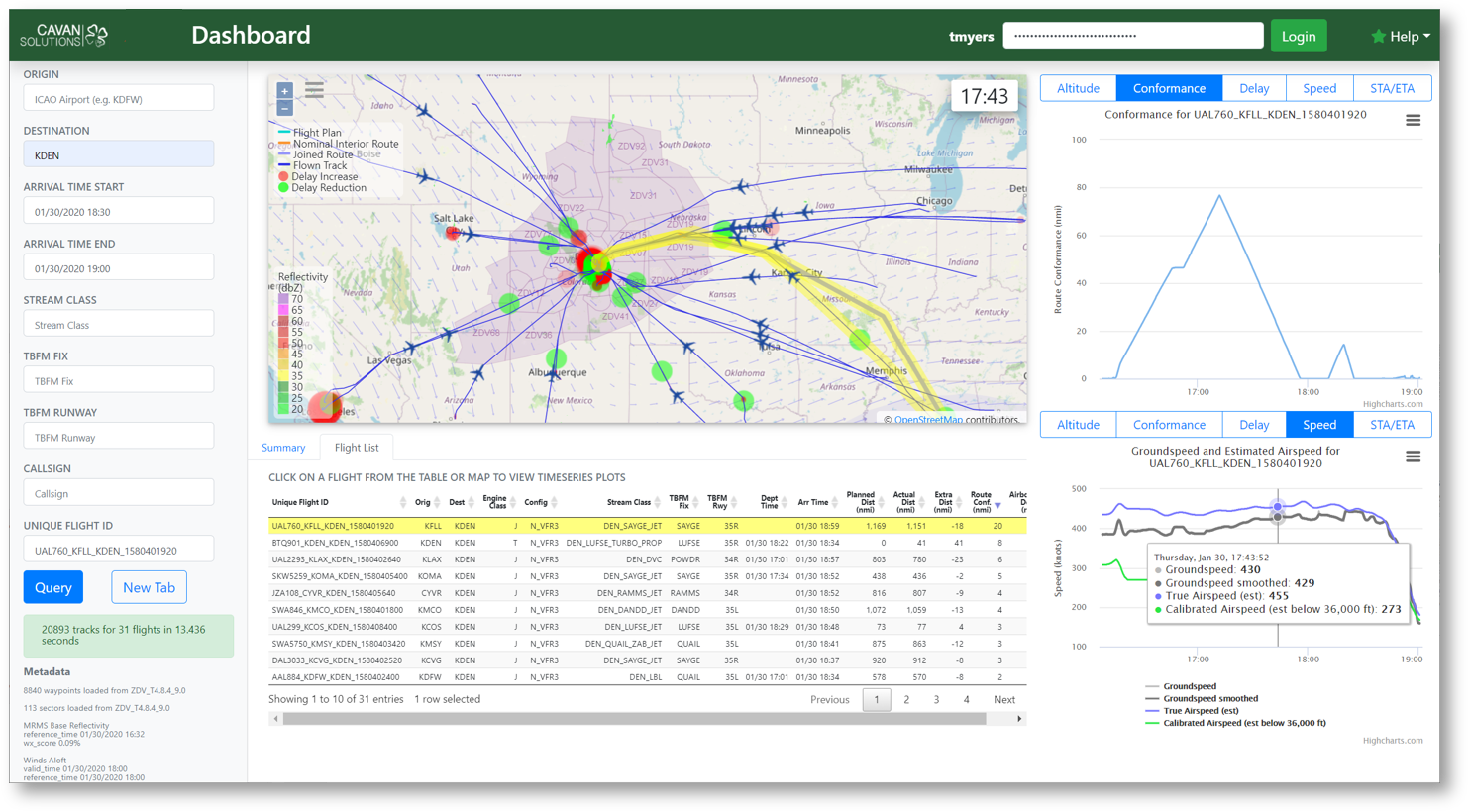This screenshot has width=1469, height=812.
Task: Zoom out on the map with minus button
Action: pos(284,108)
